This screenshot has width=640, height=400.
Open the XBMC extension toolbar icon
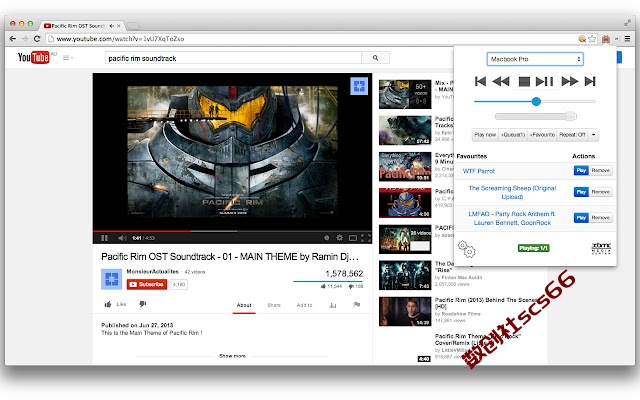(606, 39)
